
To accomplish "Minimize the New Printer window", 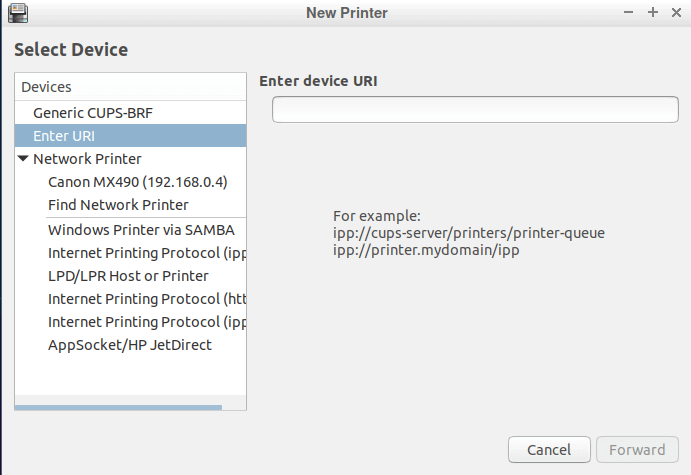I will tap(628, 12).
